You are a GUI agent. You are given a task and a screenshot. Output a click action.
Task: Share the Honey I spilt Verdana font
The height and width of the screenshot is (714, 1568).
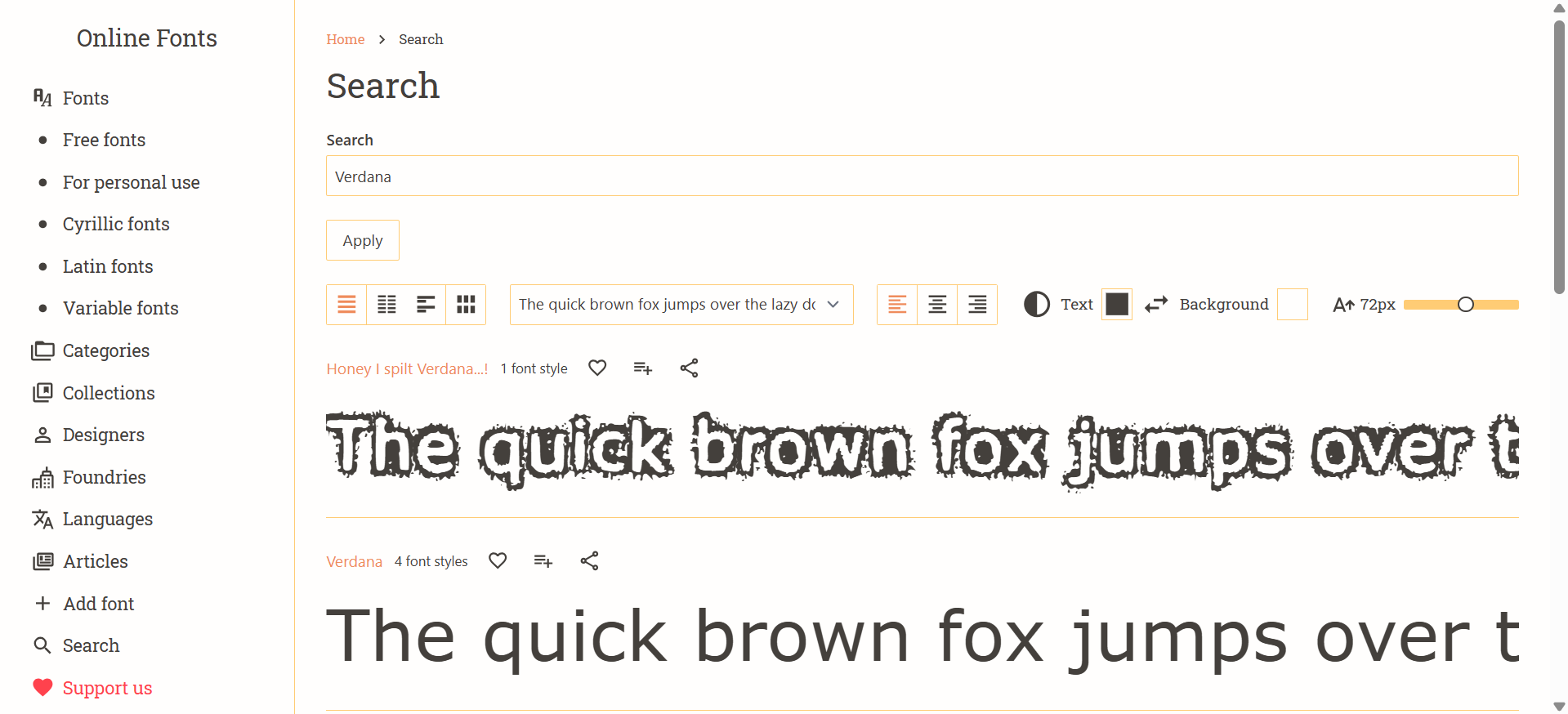point(689,368)
